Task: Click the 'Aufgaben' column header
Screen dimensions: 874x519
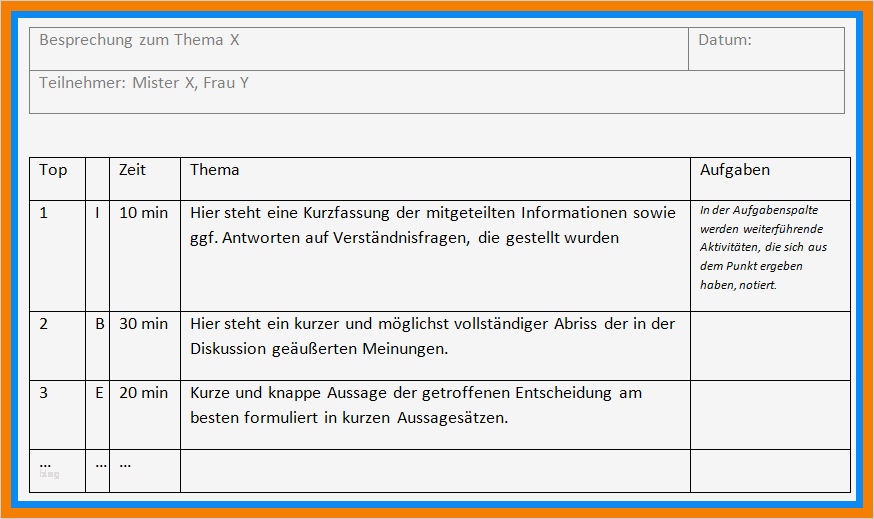Action: (x=770, y=179)
